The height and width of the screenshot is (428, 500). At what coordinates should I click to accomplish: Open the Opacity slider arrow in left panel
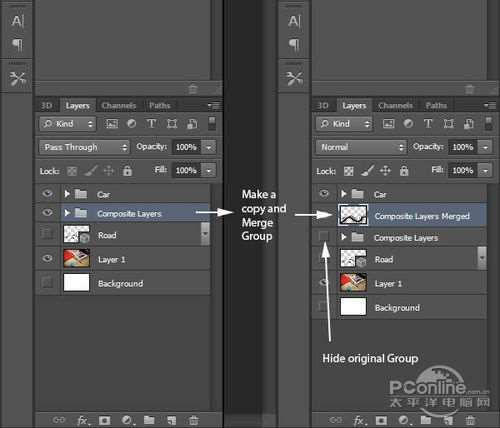(209, 147)
